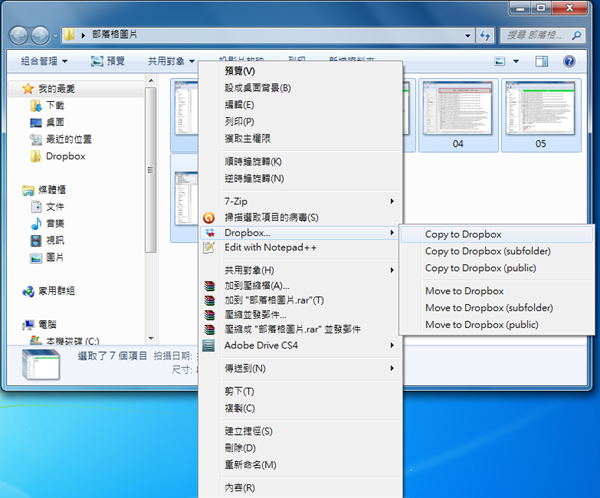The width and height of the screenshot is (600, 498).
Task: Expand 共用對象(H) submenu
Action: (301, 270)
